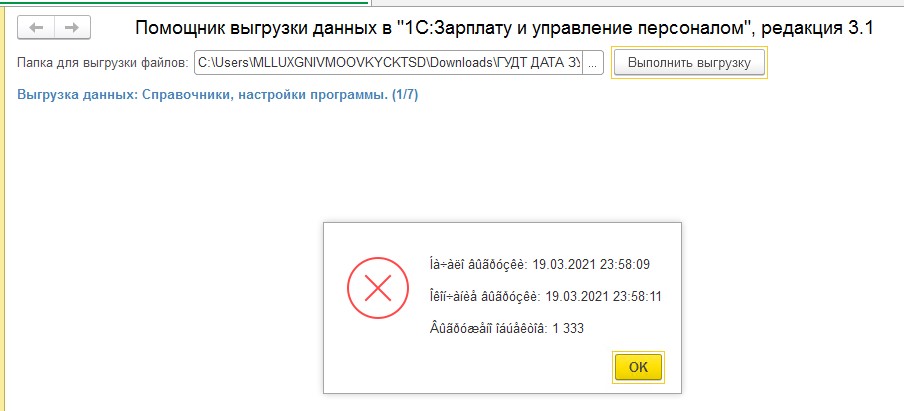Viewport: 904px width, 411px height.
Task: Open folder browser with the ellipsis button
Action: pyautogui.click(x=593, y=64)
